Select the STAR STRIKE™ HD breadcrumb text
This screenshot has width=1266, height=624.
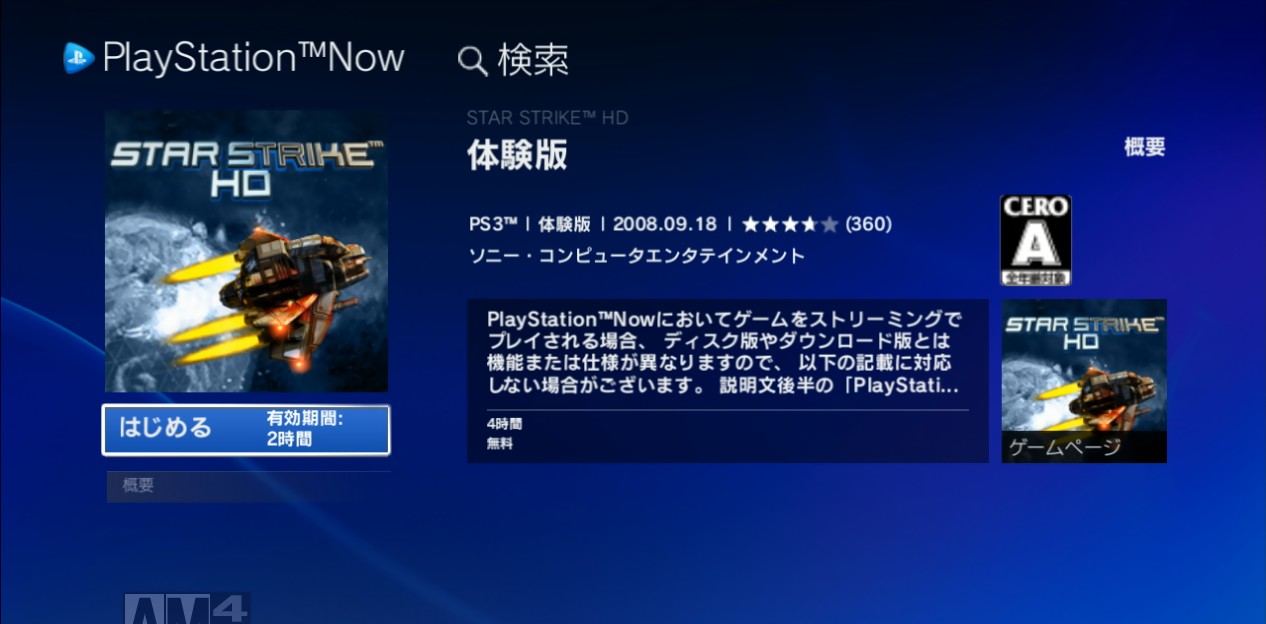click(547, 118)
